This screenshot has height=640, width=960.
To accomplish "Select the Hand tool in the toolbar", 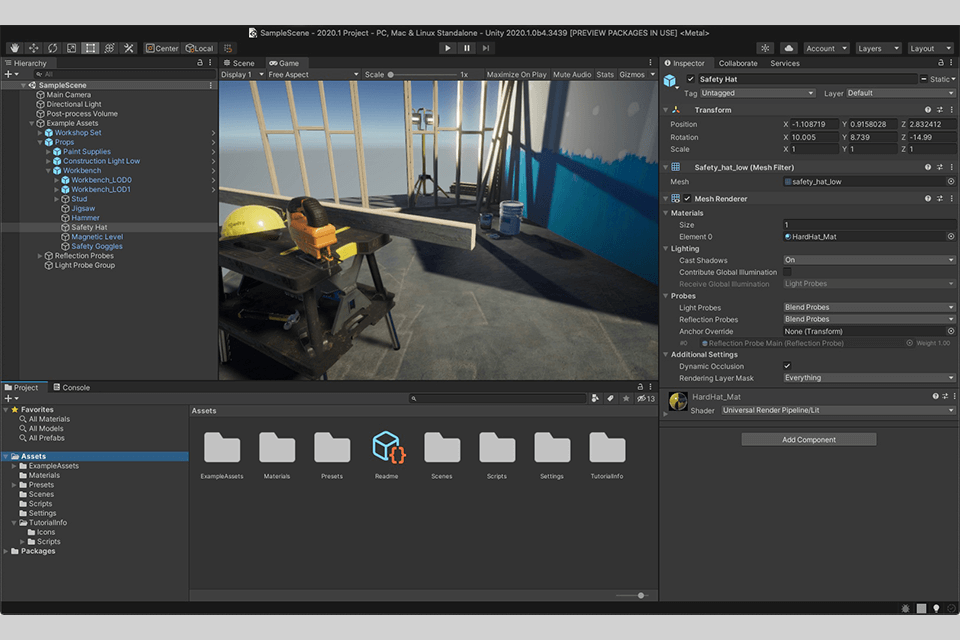I will [15, 48].
